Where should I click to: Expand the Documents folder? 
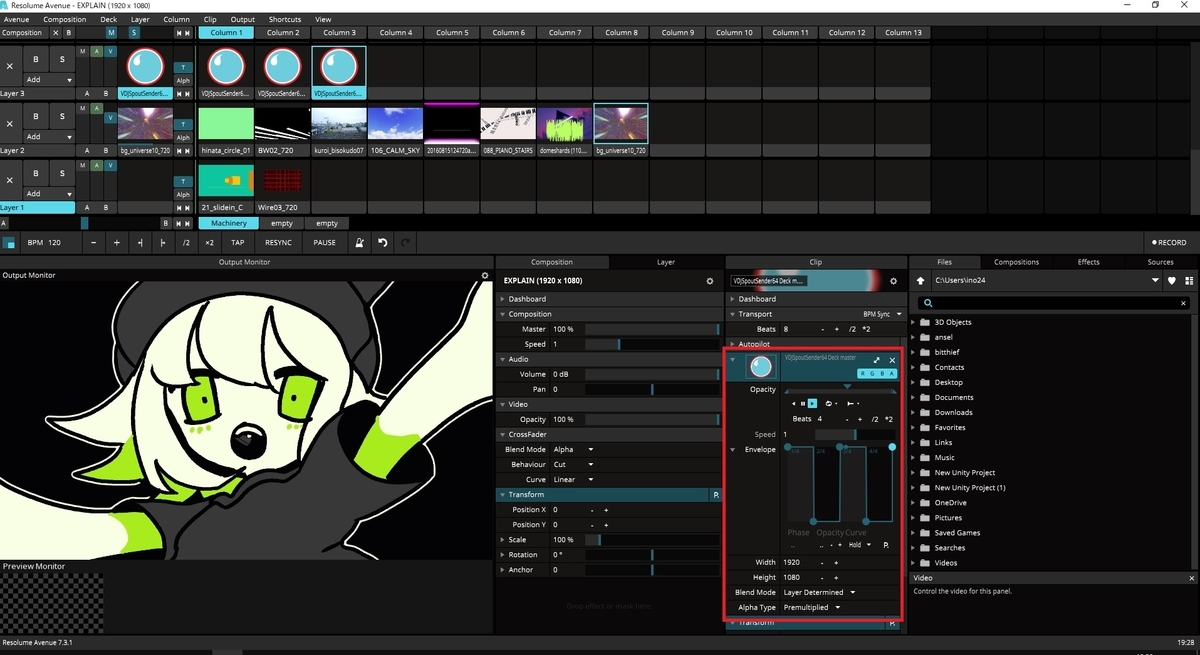pos(915,397)
